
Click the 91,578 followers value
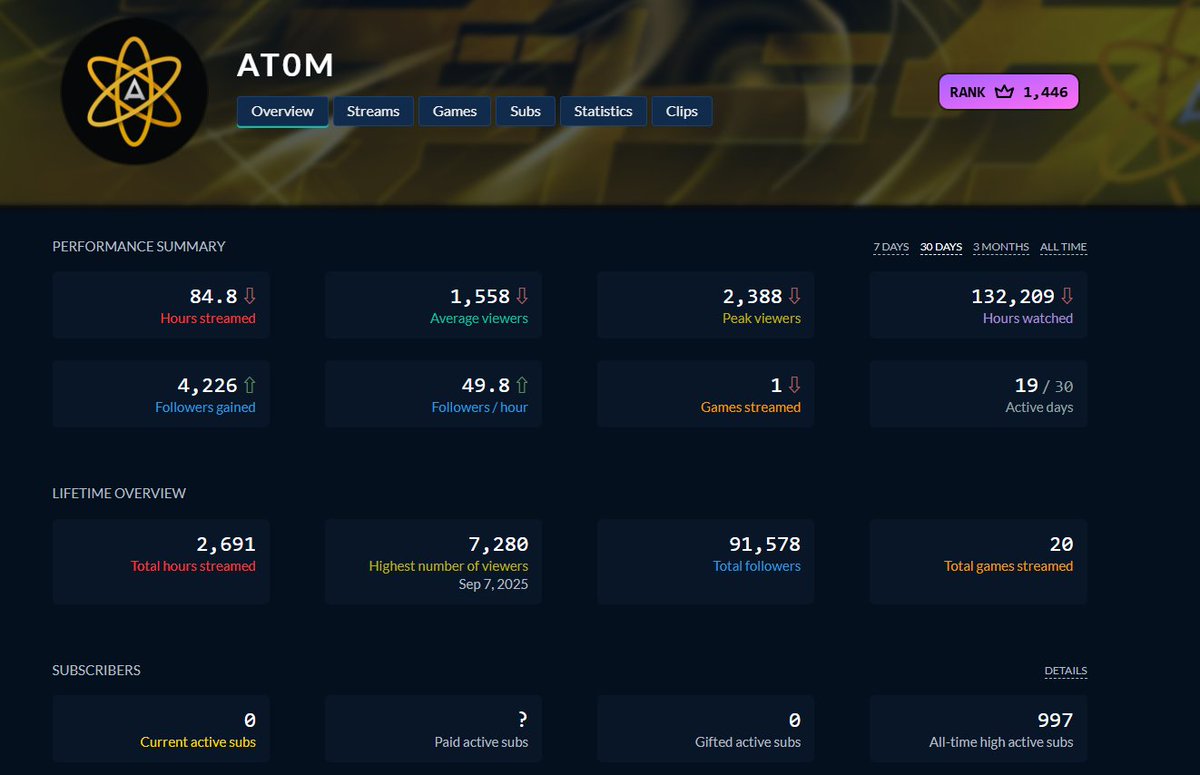765,544
